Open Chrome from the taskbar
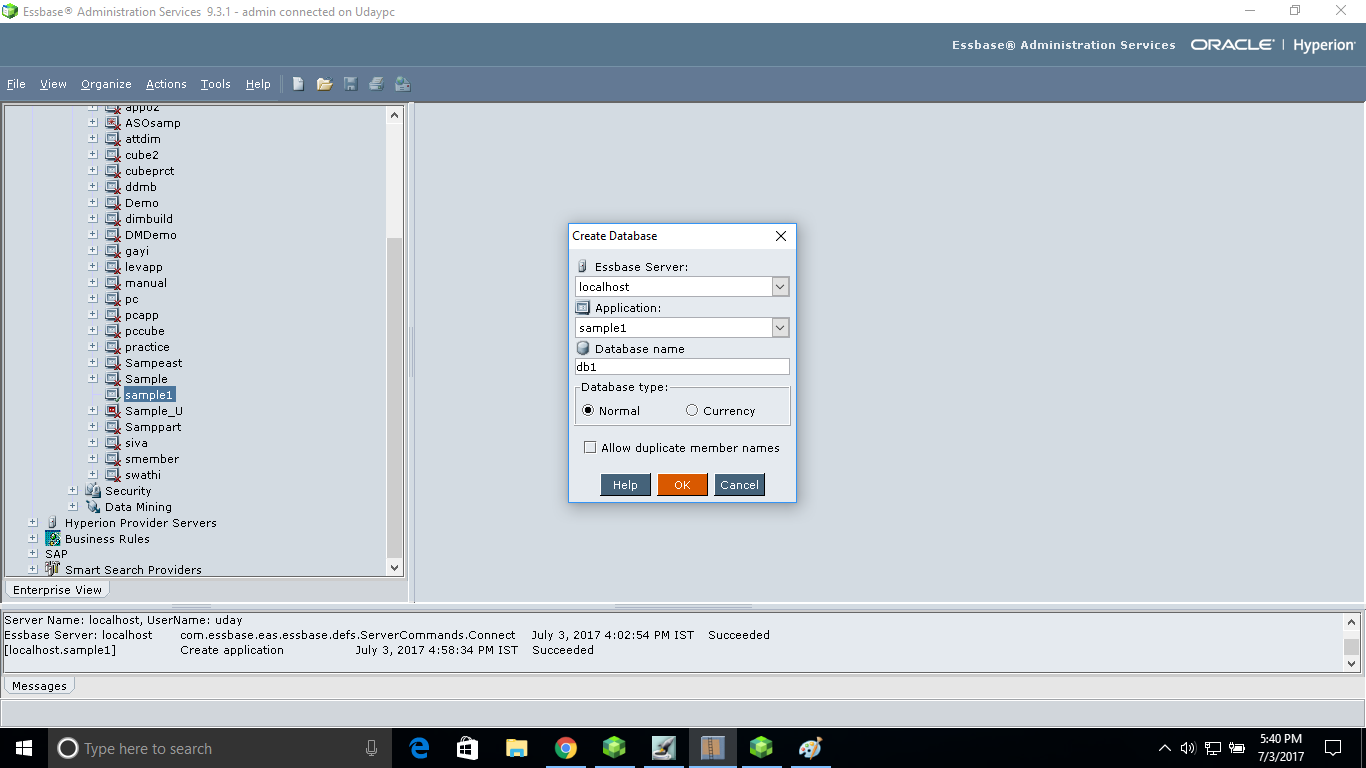Screen dimensions: 1366x768 point(565,748)
